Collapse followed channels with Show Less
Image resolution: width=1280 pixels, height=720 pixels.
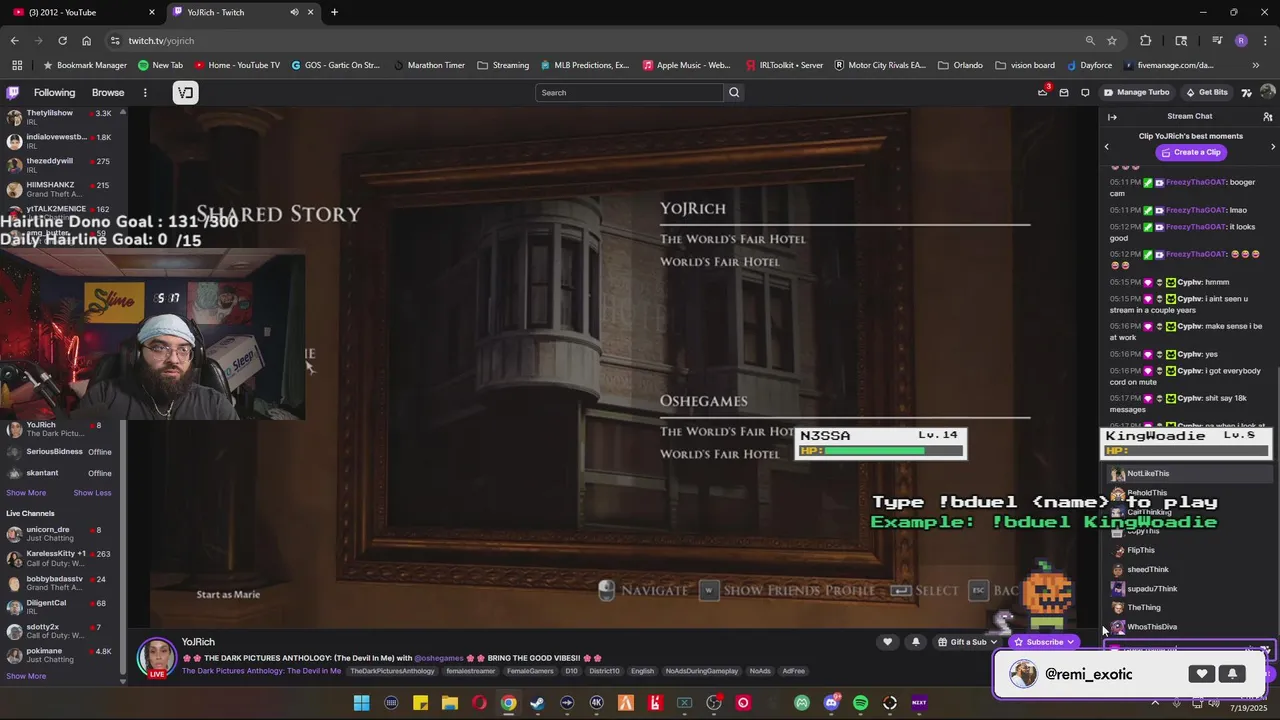click(x=92, y=492)
